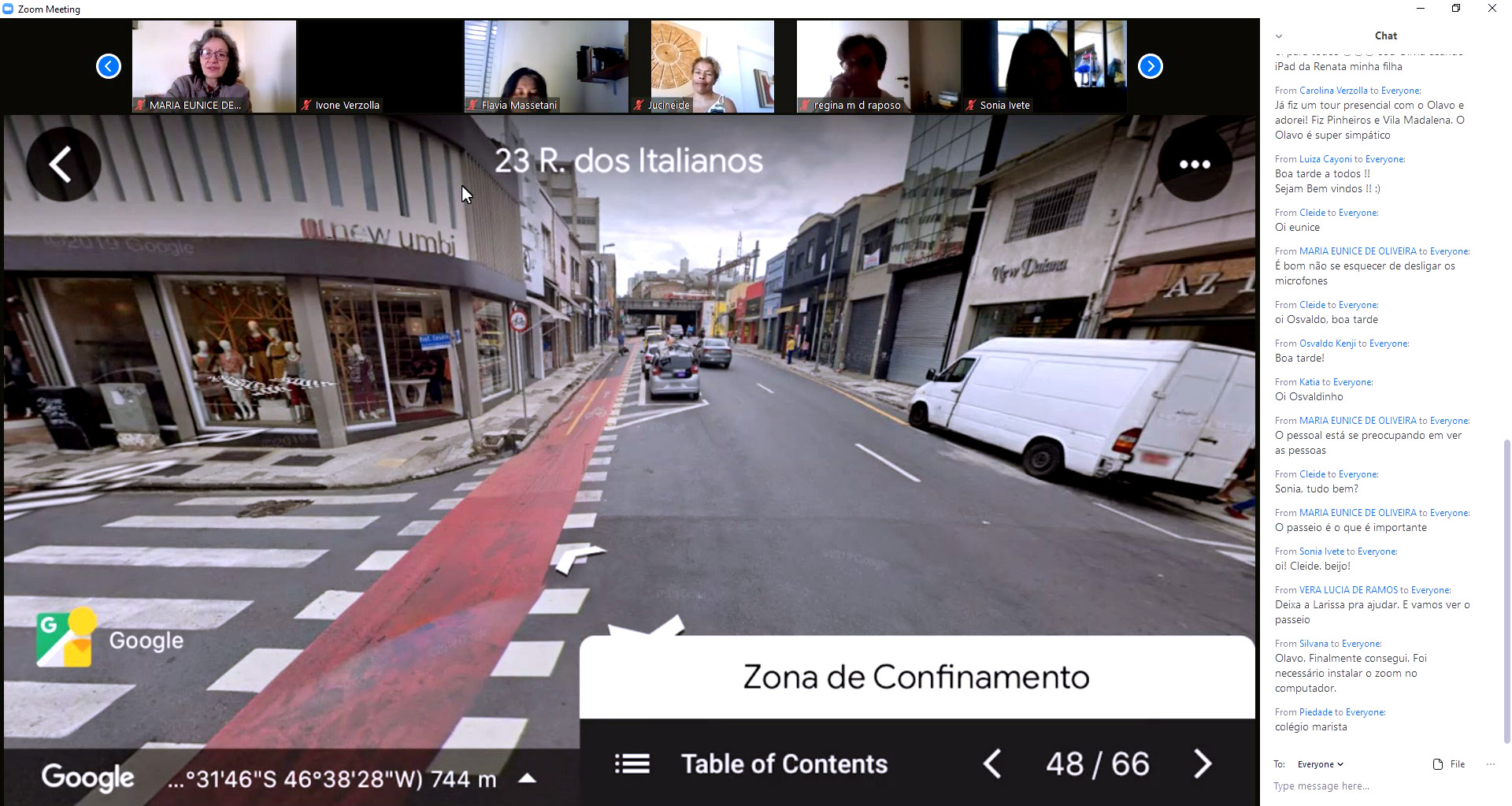Image resolution: width=1512 pixels, height=806 pixels.
Task: Click the Zona de Confinamento caption
Action: click(x=916, y=677)
